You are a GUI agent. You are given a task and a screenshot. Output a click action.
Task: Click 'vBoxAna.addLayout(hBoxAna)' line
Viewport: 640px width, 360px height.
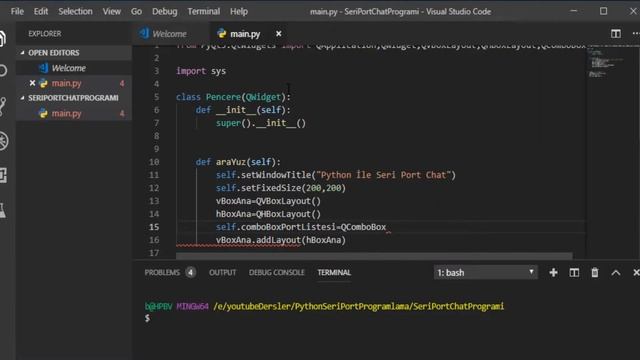click(x=280, y=240)
